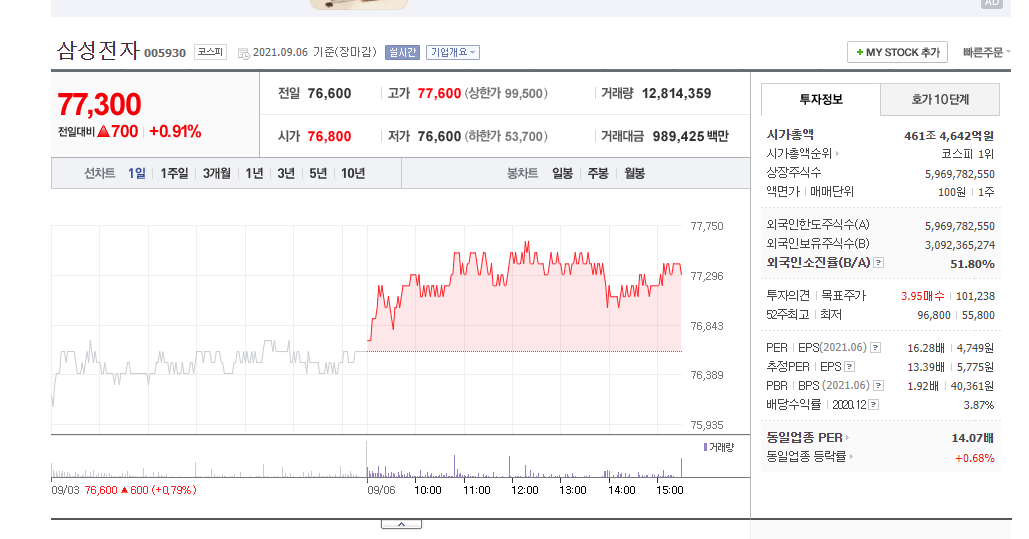This screenshot has width=1029, height=539.
Task: Click the 12:00 time marker on chart axis
Action: coord(524,490)
